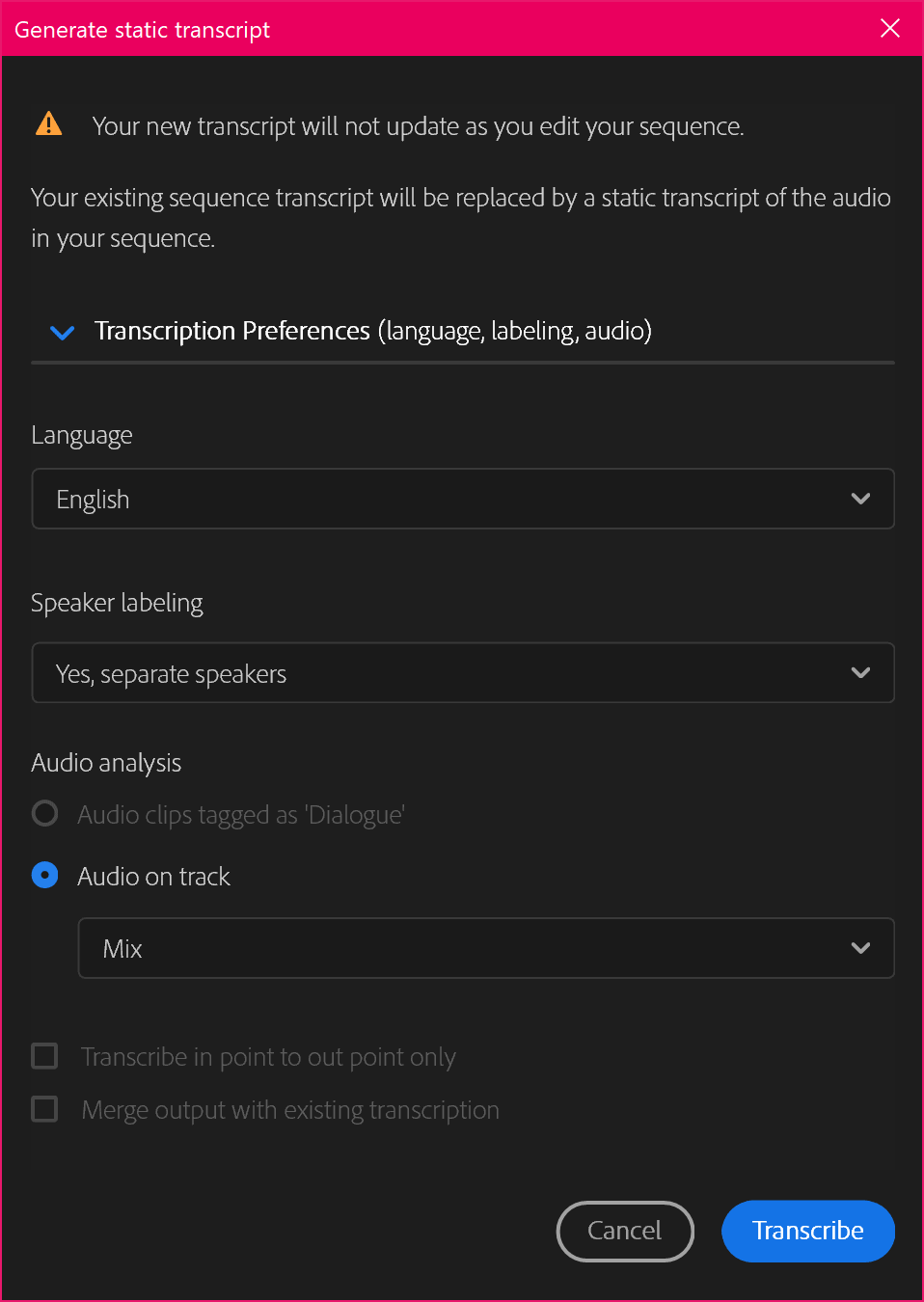Viewport: 924px width, 1302px height.
Task: Click the Language dropdown arrow icon
Action: pos(860,499)
